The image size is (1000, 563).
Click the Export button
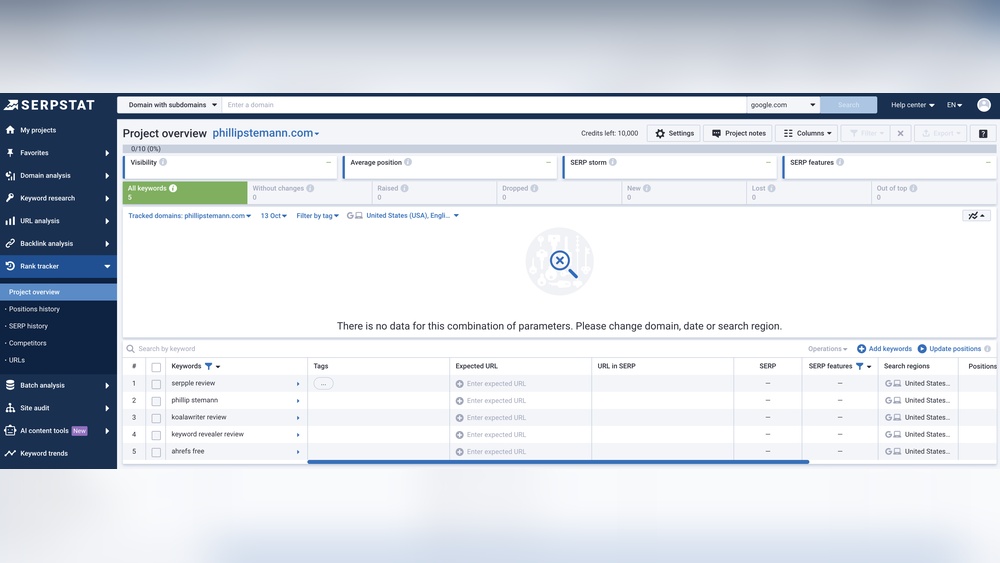coord(941,133)
